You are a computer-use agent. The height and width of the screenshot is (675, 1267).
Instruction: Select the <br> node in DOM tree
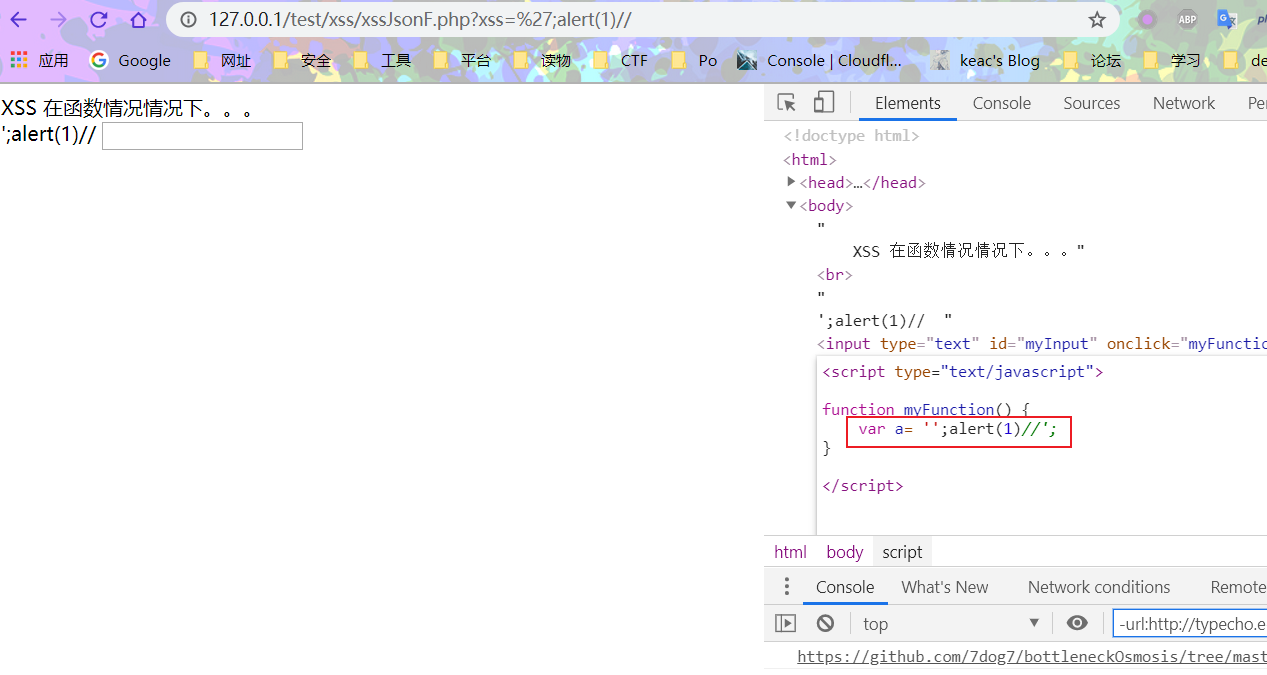coord(835,274)
